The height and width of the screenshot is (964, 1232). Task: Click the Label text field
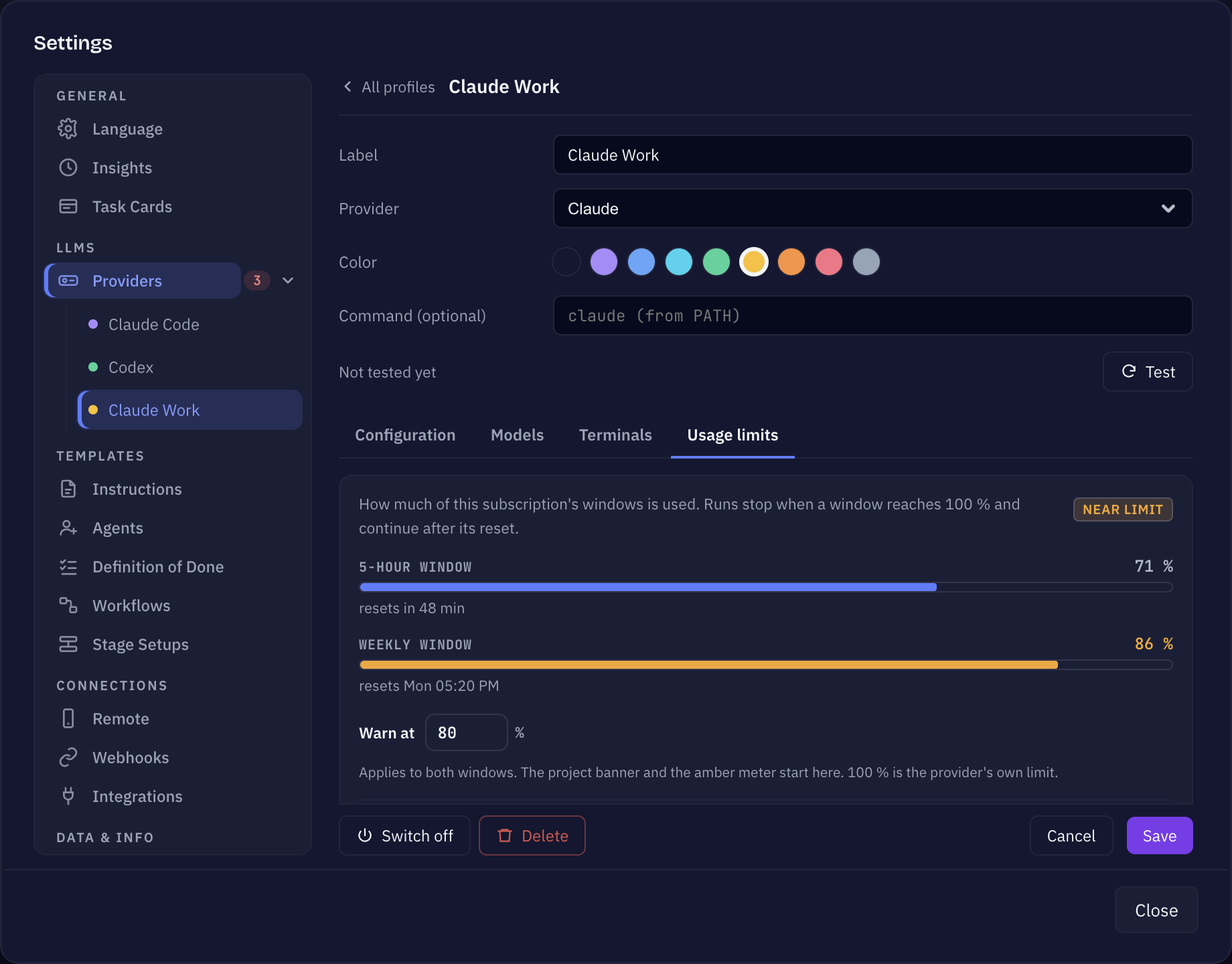pos(872,155)
